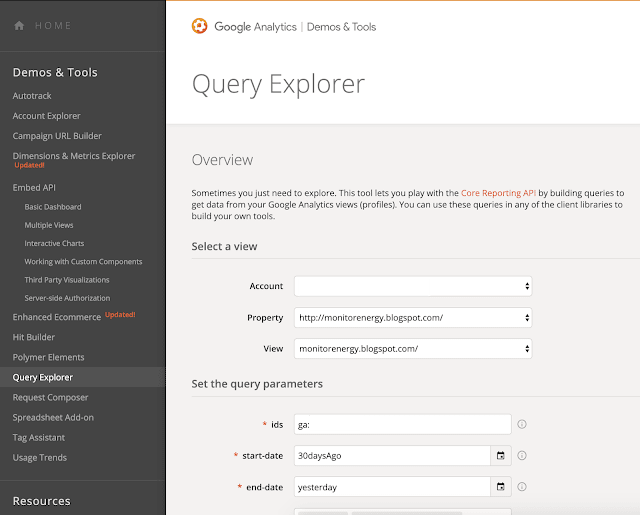Open Request Composer in the sidebar
Image resolution: width=640 pixels, height=515 pixels.
pyautogui.click(x=50, y=397)
